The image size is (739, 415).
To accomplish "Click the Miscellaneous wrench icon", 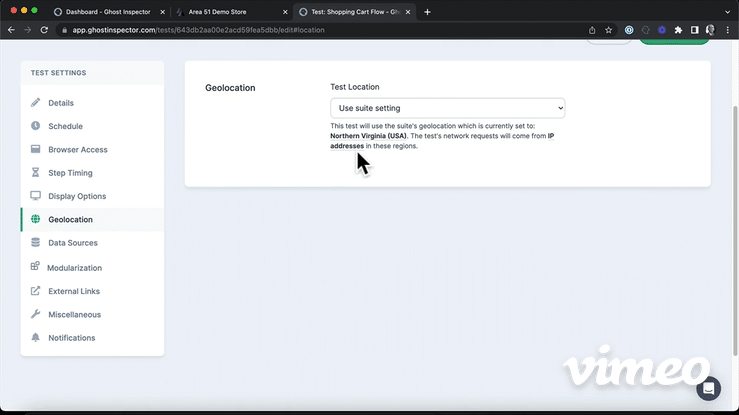I will (35, 314).
